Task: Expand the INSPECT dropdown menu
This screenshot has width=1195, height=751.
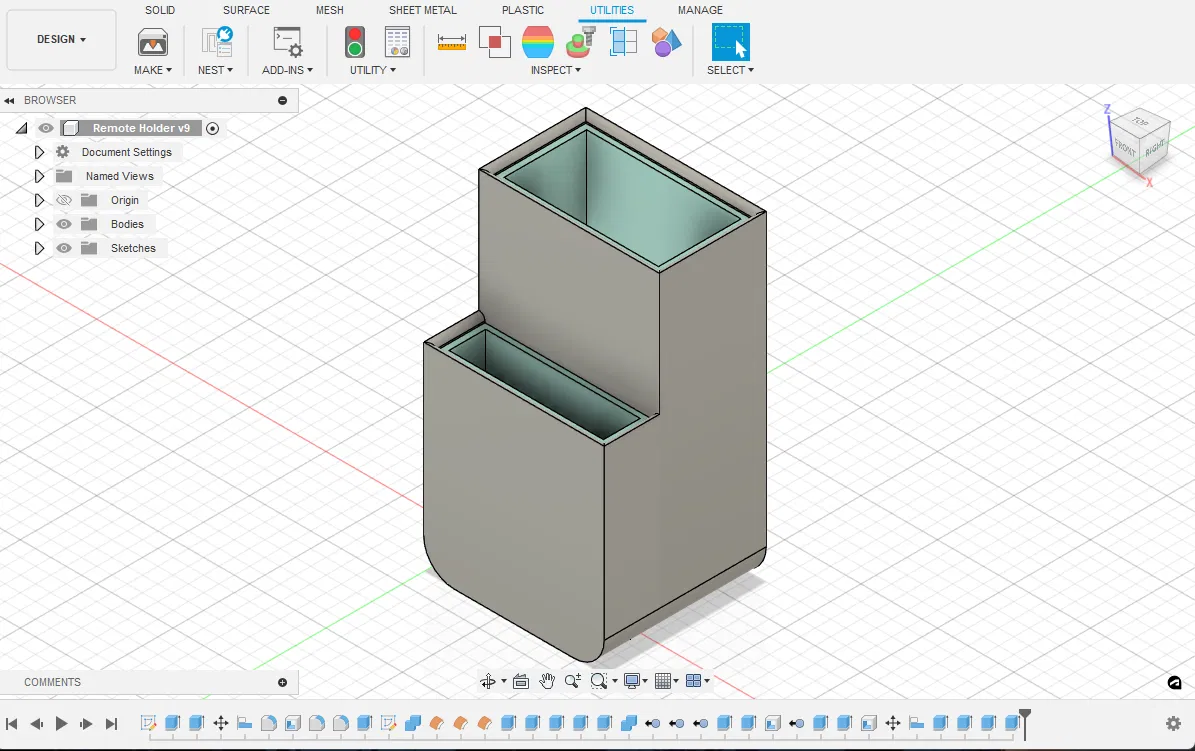Action: pyautogui.click(x=555, y=70)
